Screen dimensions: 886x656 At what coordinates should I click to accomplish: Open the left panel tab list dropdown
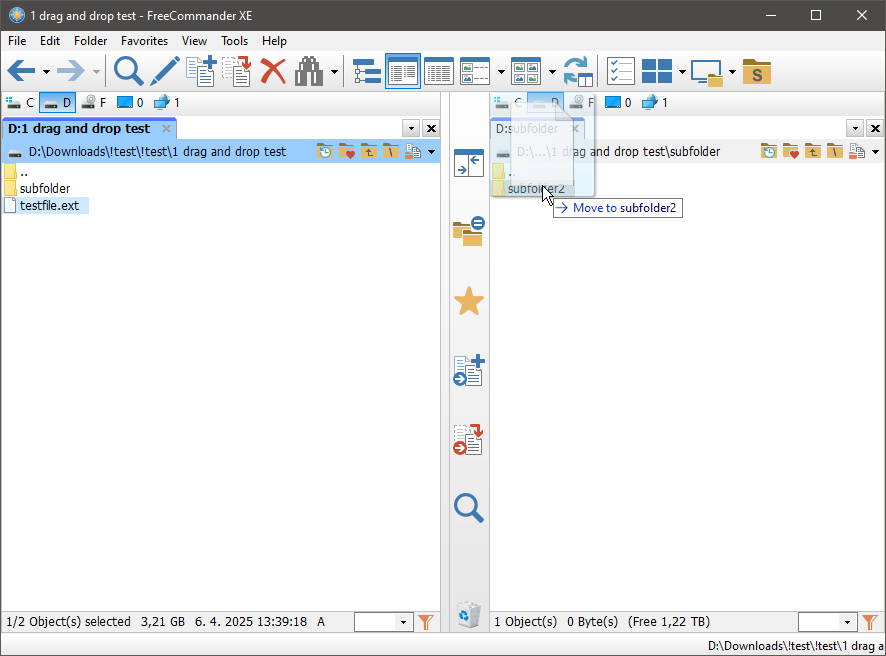(x=411, y=128)
